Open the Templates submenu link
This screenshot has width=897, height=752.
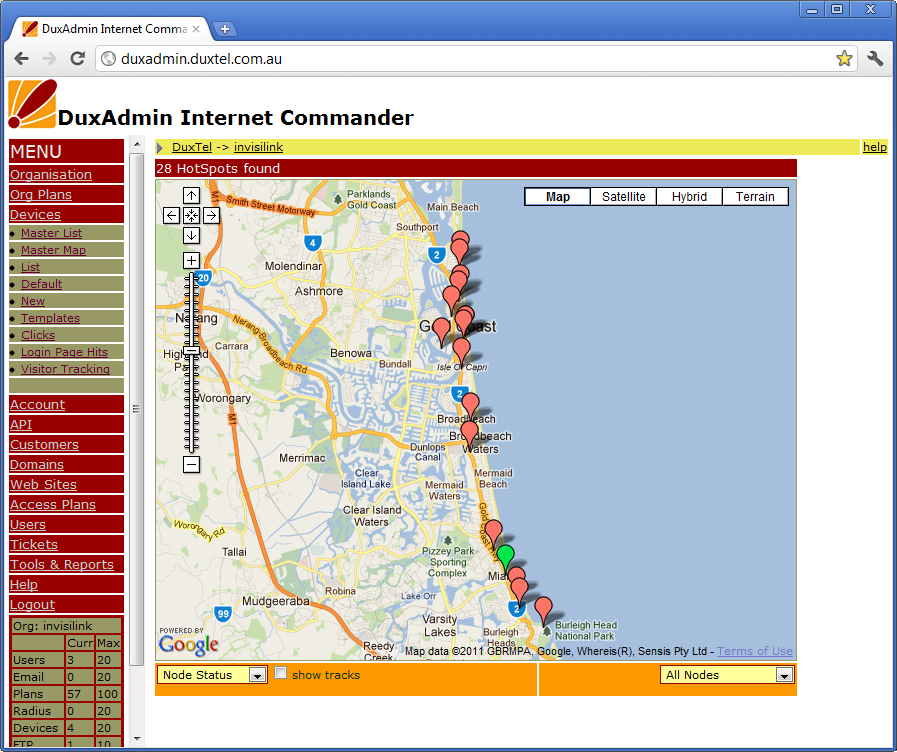click(50, 318)
